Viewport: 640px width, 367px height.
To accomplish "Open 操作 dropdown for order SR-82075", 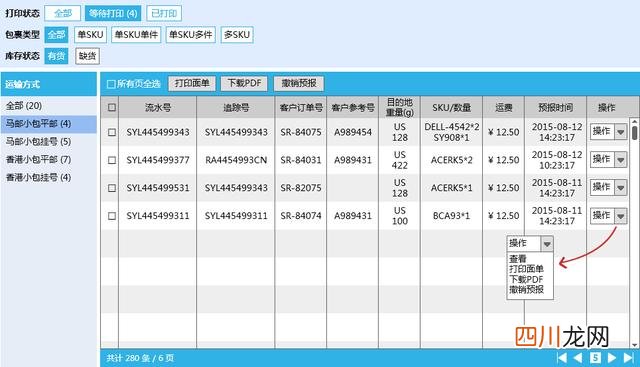I will pyautogui.click(x=609, y=187).
